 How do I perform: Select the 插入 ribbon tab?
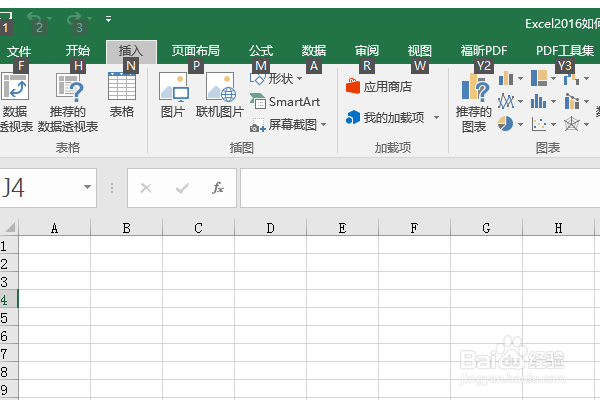[131, 51]
